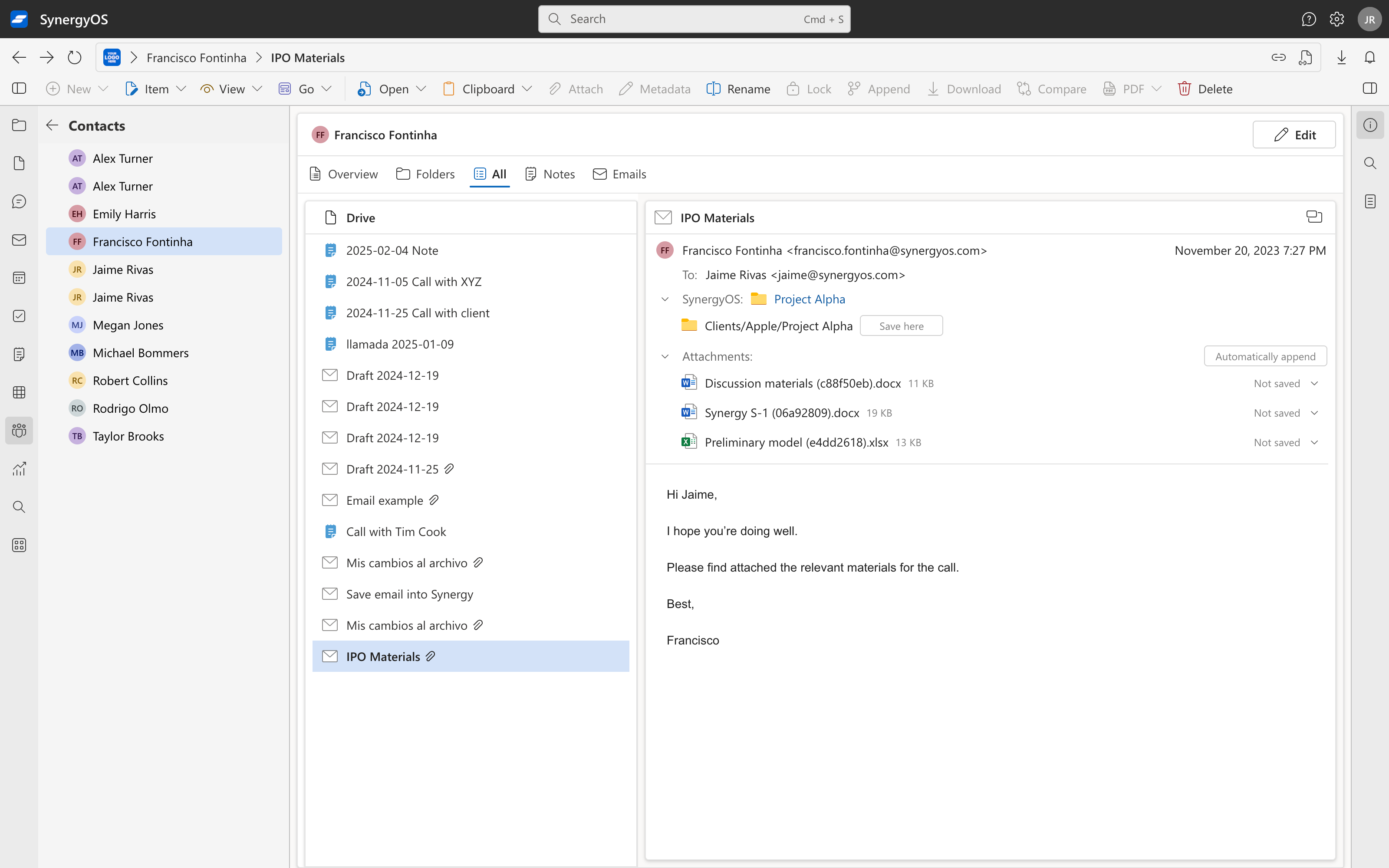1389x868 pixels.
Task: Toggle the right sidebar panel icon
Action: 1369,89
